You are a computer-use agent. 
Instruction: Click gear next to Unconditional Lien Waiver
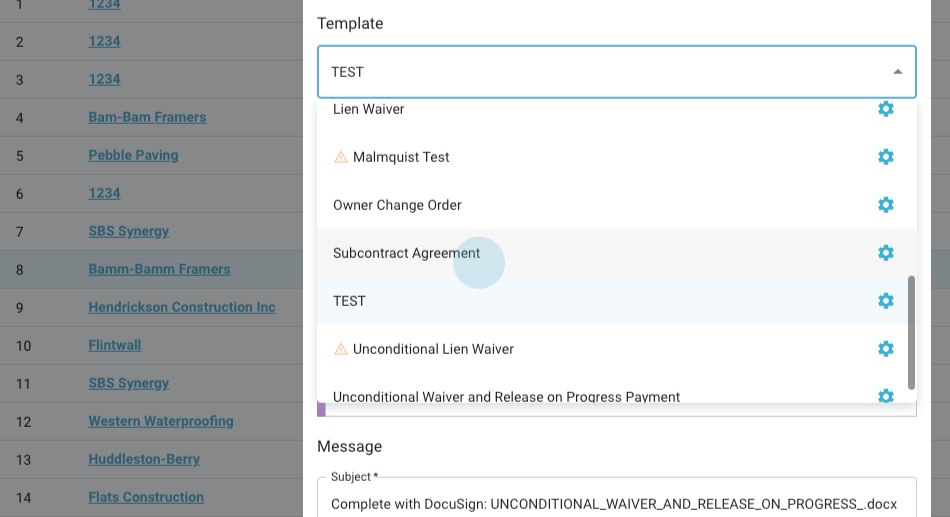[x=885, y=349]
